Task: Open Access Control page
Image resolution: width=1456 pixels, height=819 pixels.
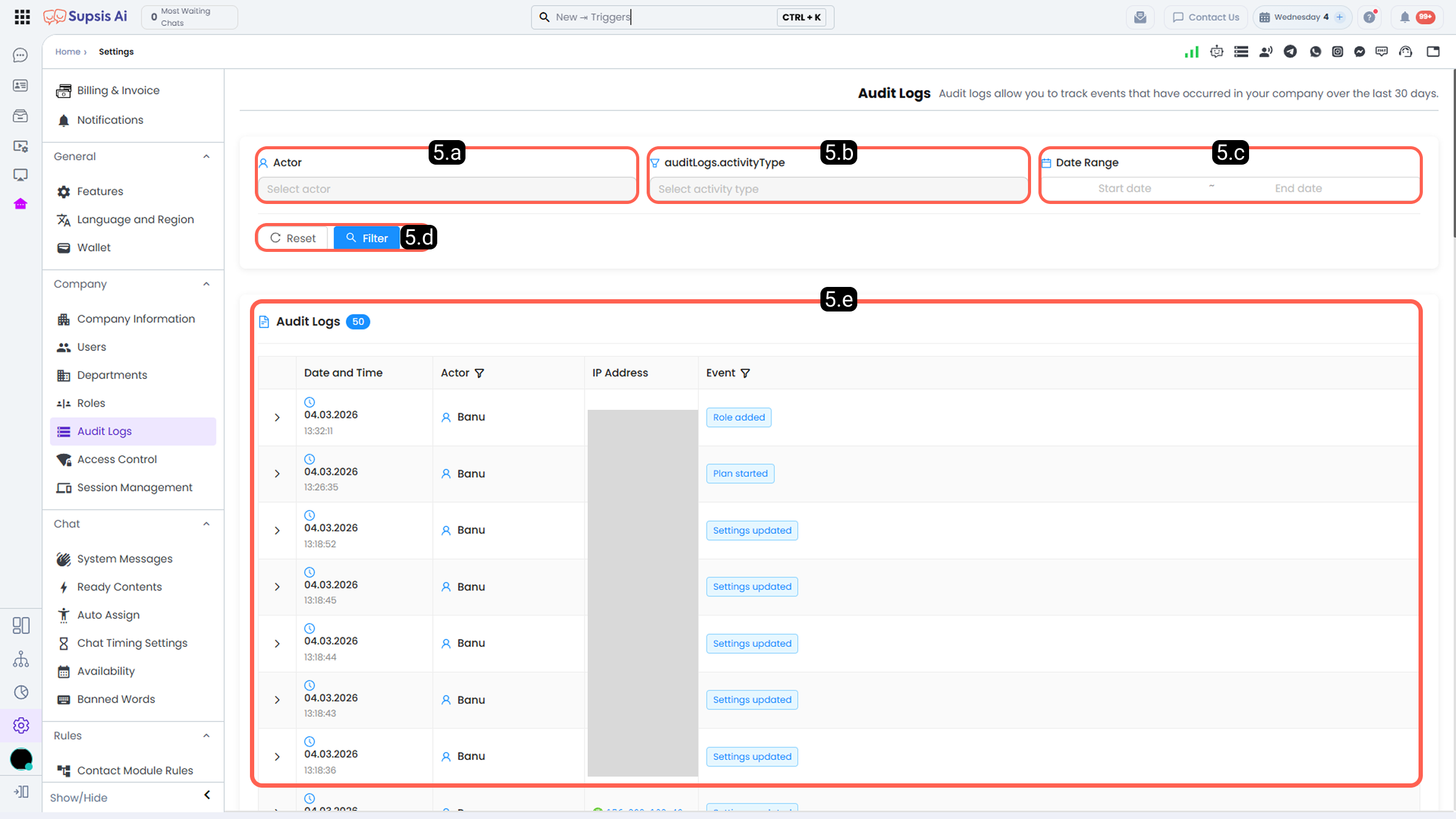Action: point(133,460)
